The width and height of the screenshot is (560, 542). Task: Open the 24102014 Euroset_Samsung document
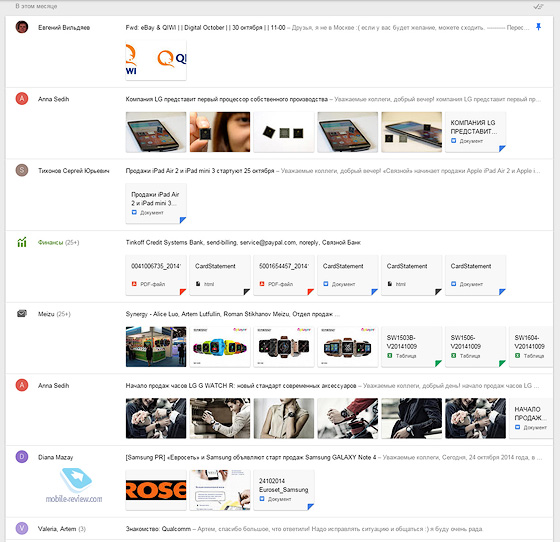coord(284,490)
